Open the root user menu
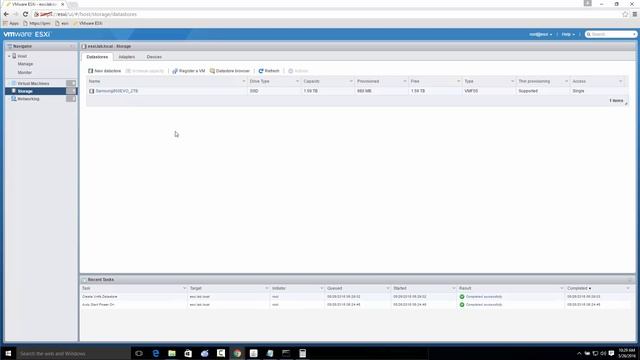Viewport: 640px width, 360px height. click(540, 34)
